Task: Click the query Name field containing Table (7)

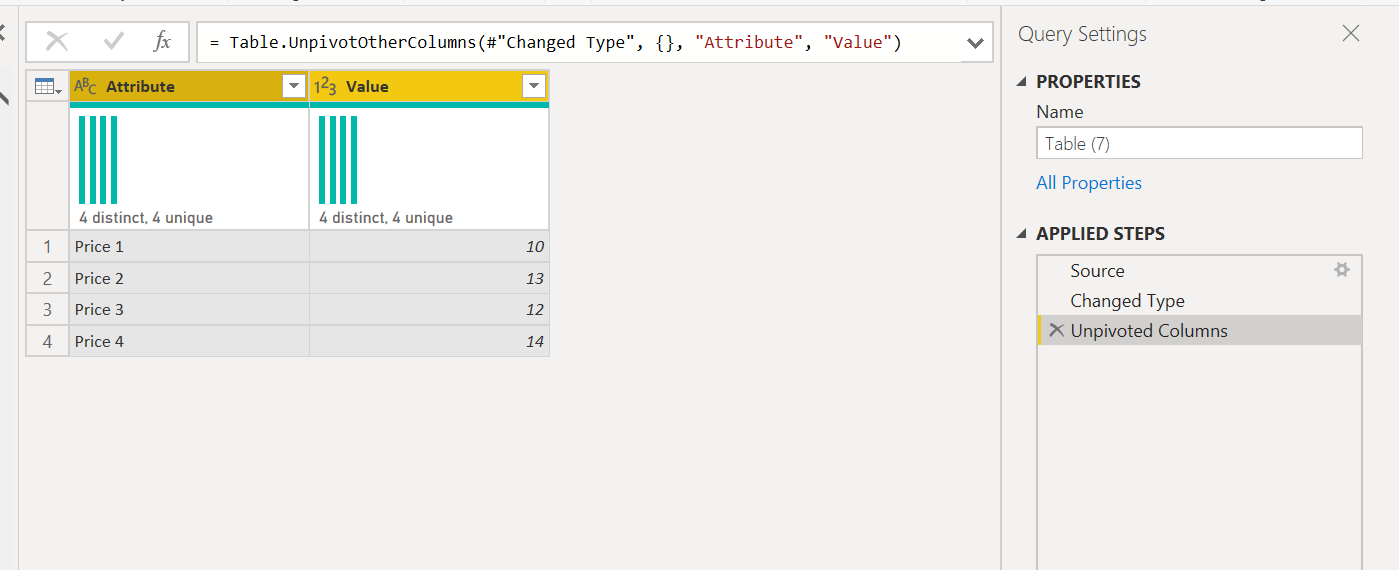Action: click(1200, 143)
